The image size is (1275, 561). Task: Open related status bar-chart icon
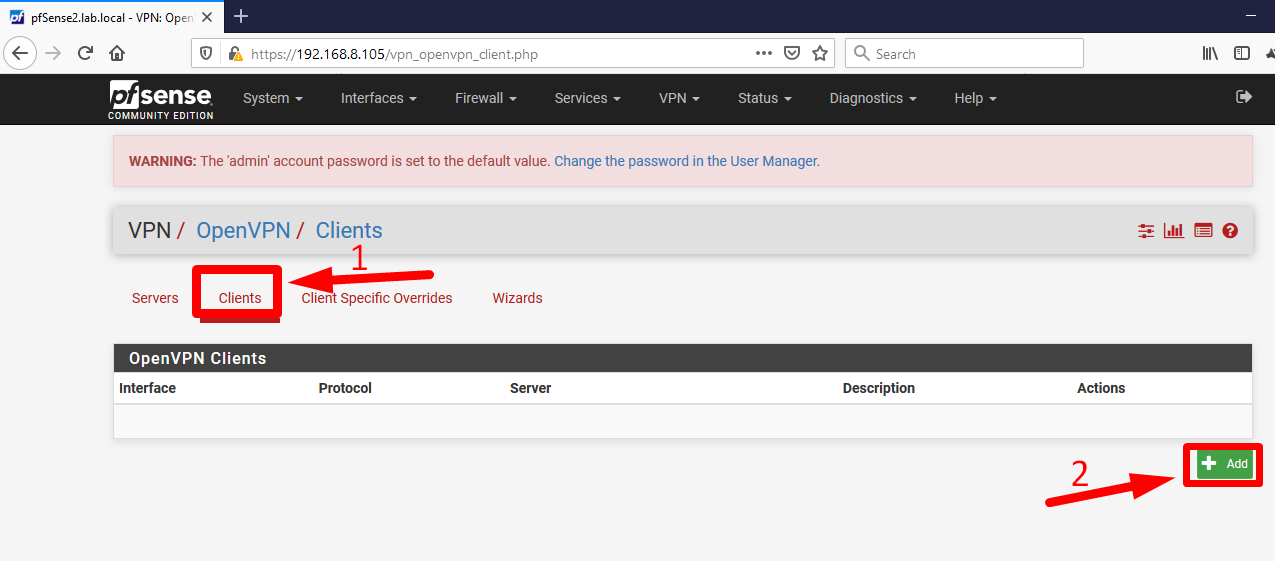pos(1174,231)
